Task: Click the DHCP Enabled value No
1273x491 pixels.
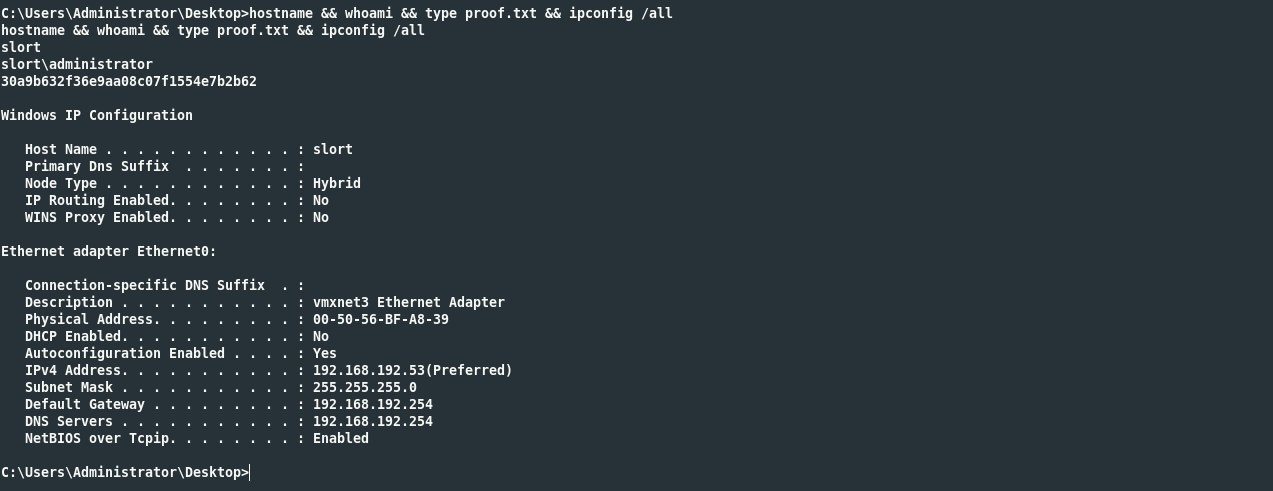Action: (x=320, y=336)
